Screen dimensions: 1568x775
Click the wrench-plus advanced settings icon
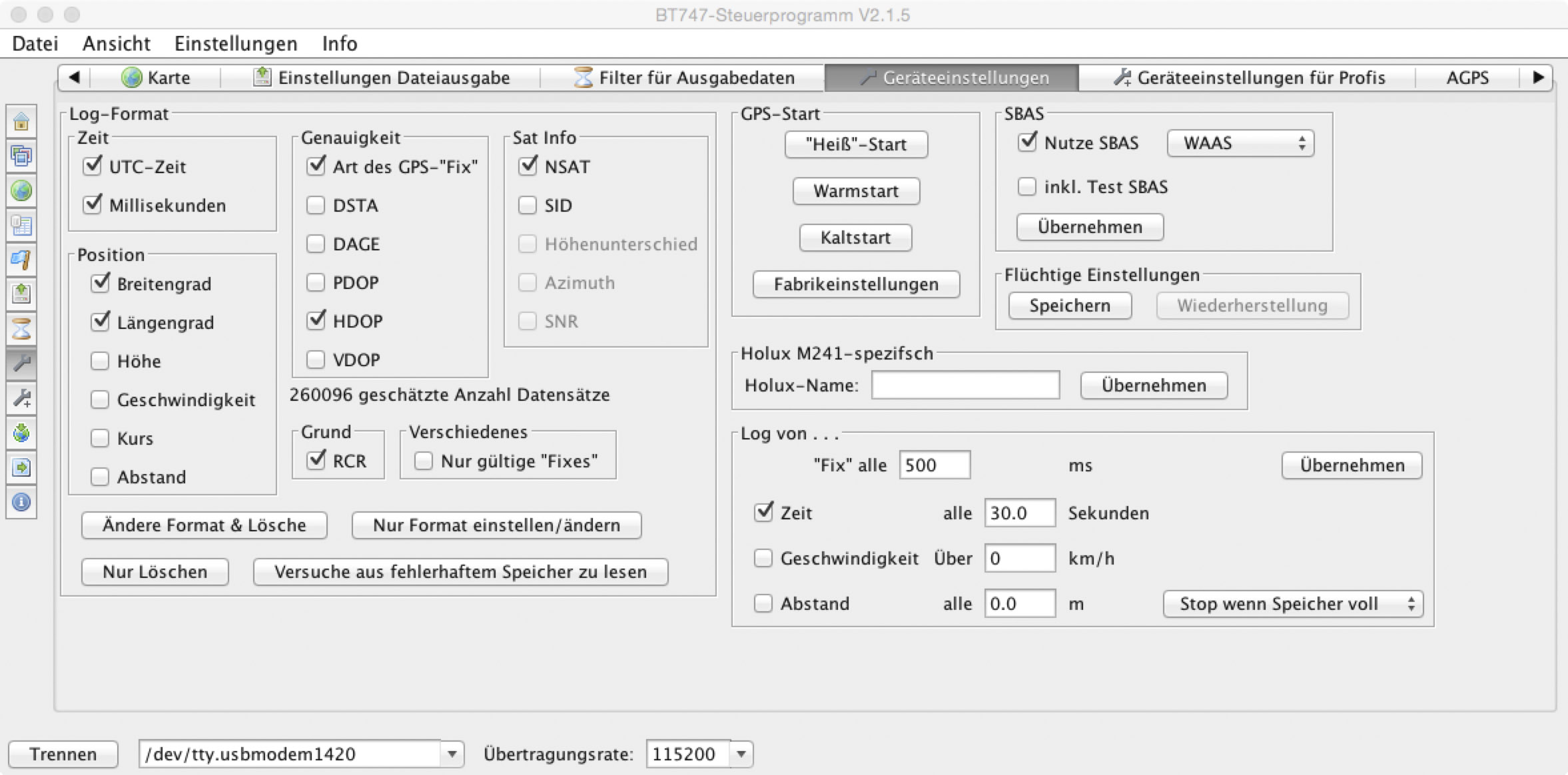pyautogui.click(x=21, y=398)
